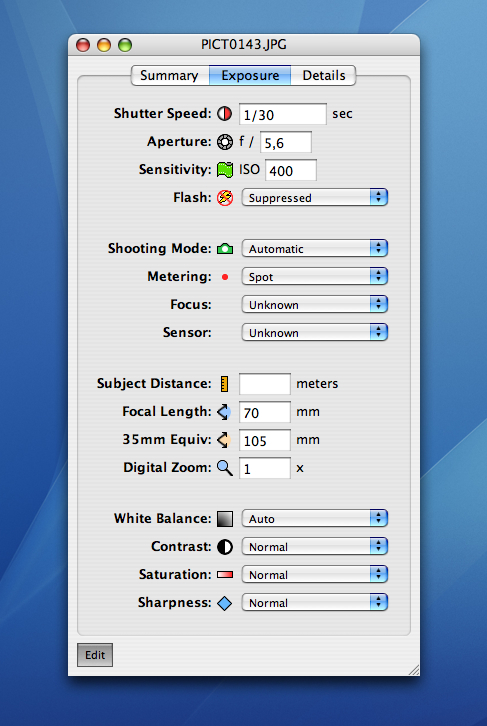Switch to the Summary tab
Viewport: 487px width, 726px height.
point(169,75)
